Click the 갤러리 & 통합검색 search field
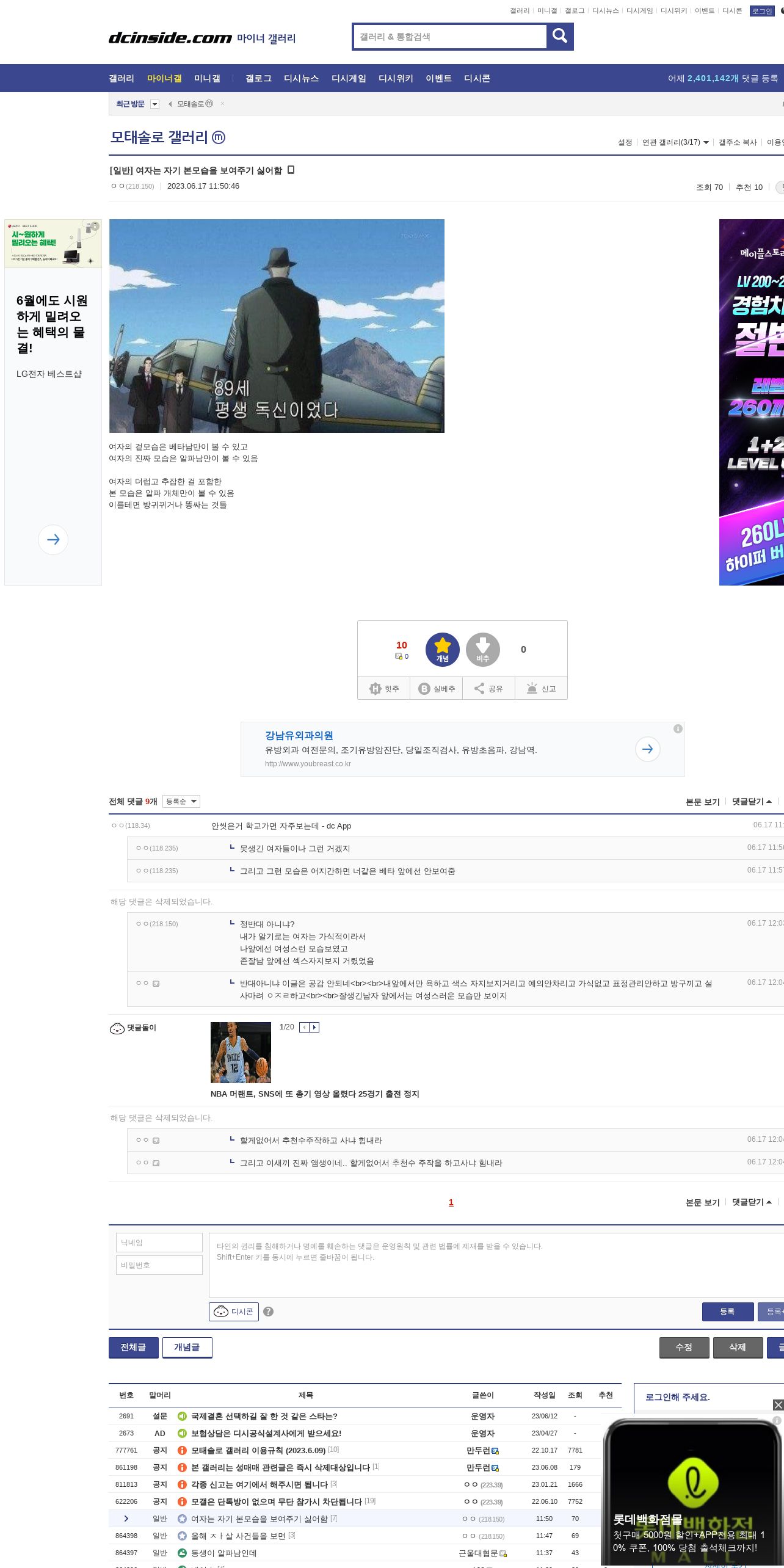784x1568 pixels. 450,37
